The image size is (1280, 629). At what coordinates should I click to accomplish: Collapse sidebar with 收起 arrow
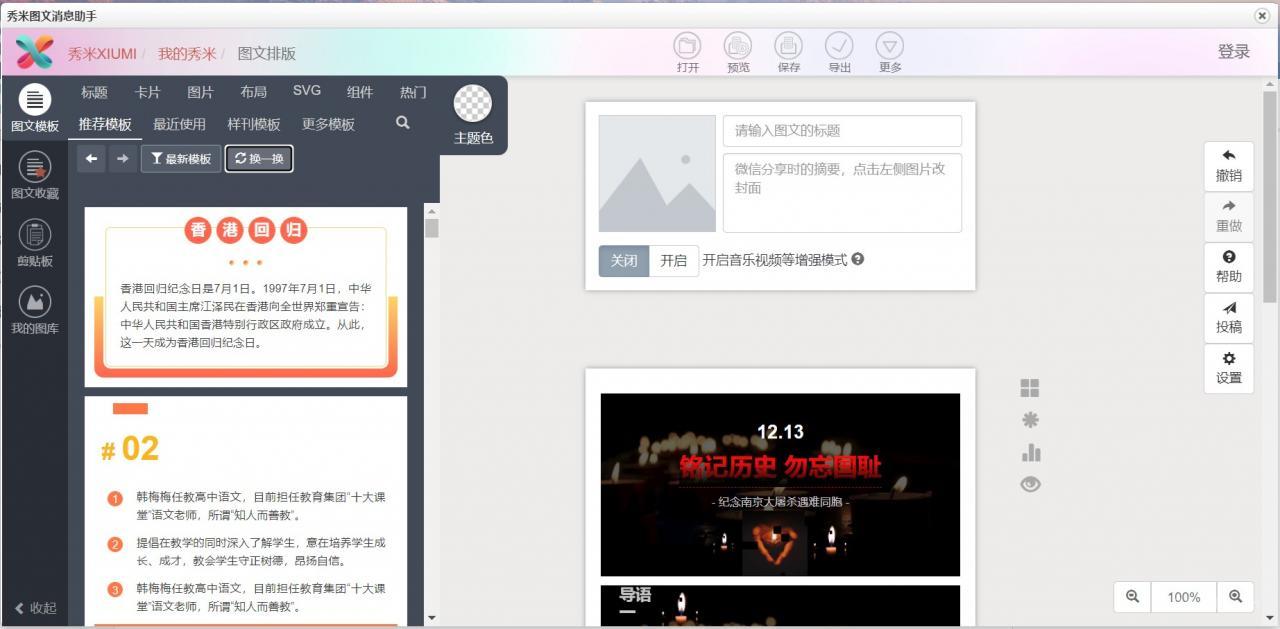(x=35, y=608)
